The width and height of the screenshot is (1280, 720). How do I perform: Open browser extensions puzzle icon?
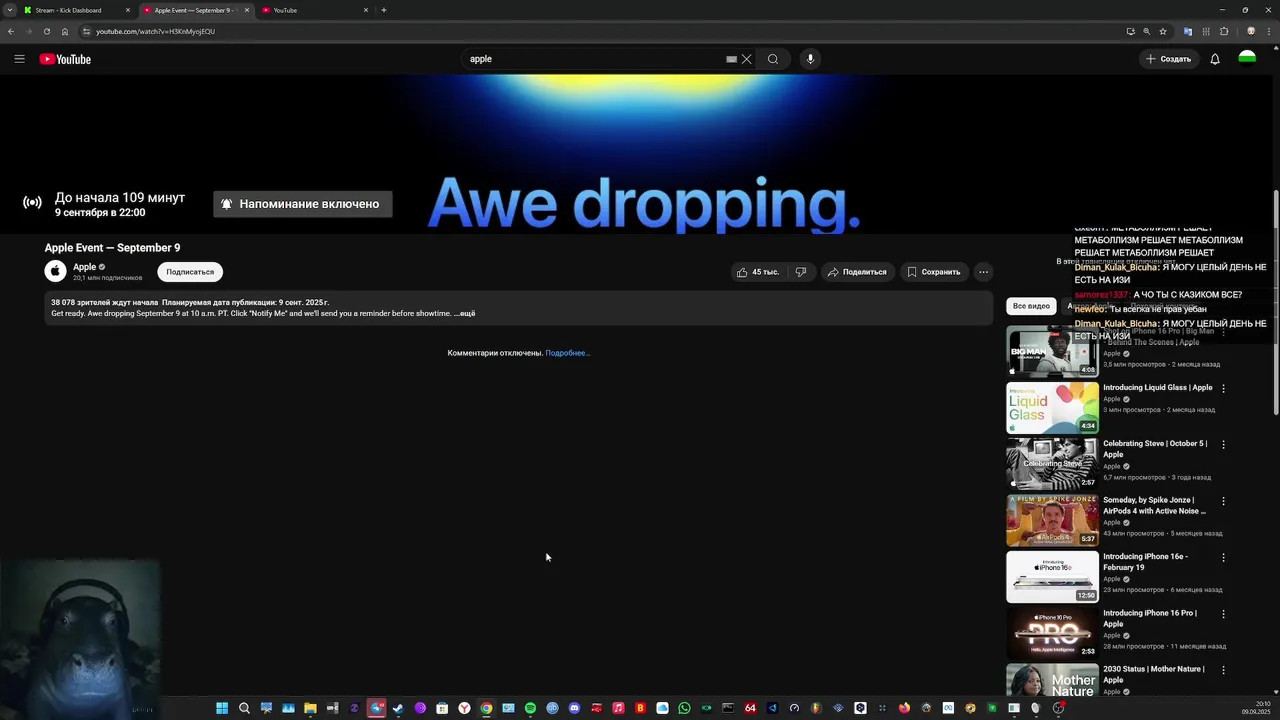[1224, 31]
